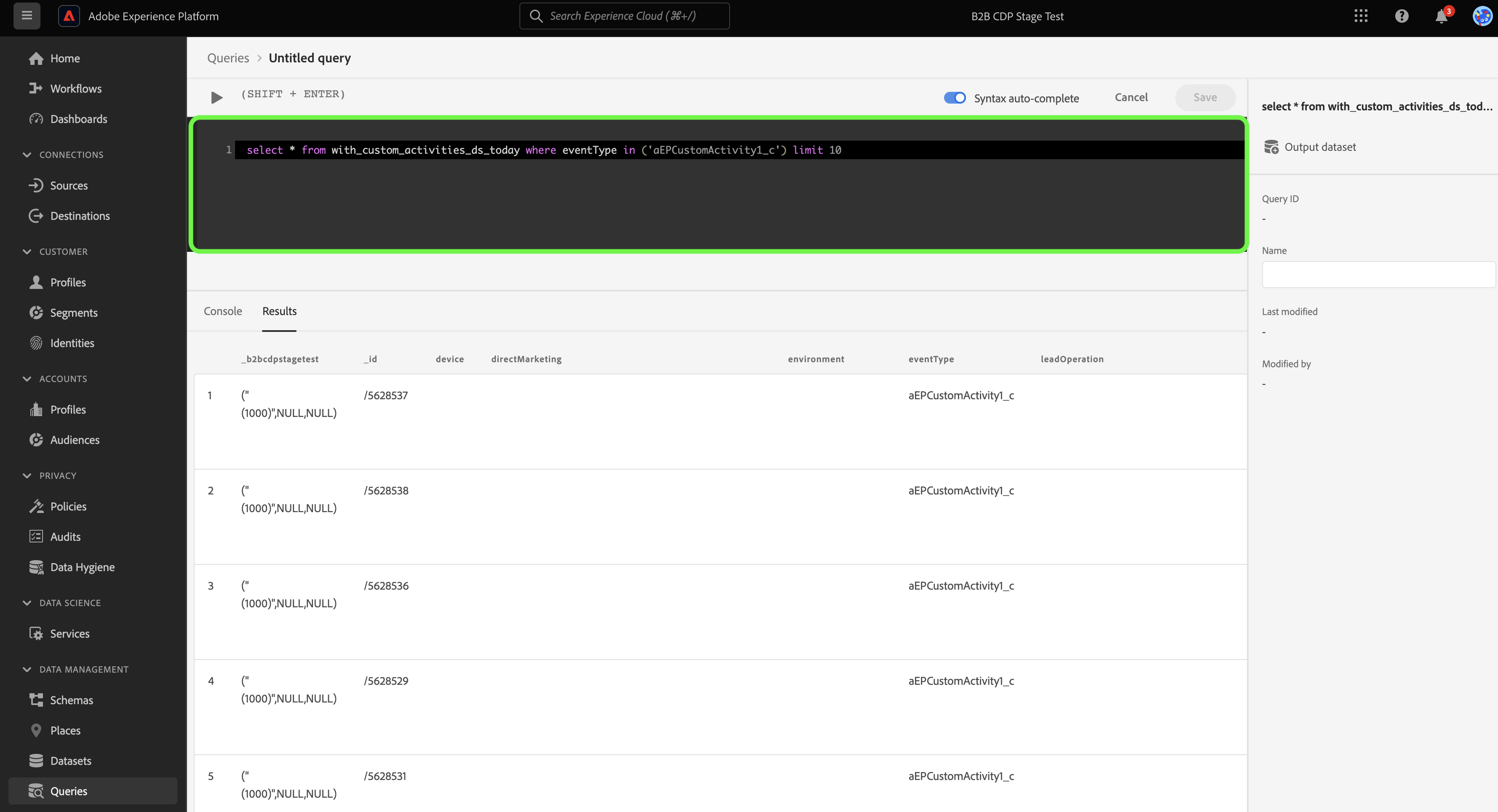Viewport: 1498px width, 812px height.
Task: Run the query with the play icon
Action: pyautogui.click(x=217, y=98)
